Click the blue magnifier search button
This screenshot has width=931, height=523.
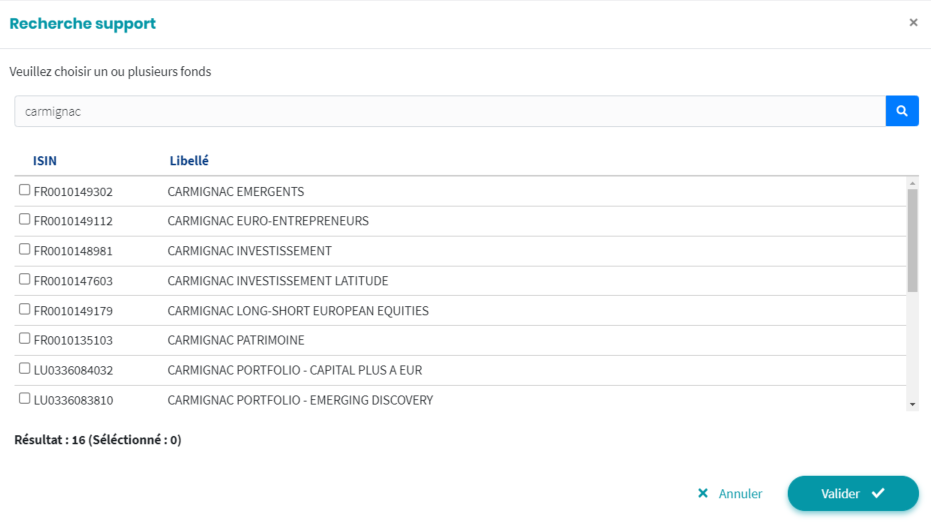pos(901,111)
